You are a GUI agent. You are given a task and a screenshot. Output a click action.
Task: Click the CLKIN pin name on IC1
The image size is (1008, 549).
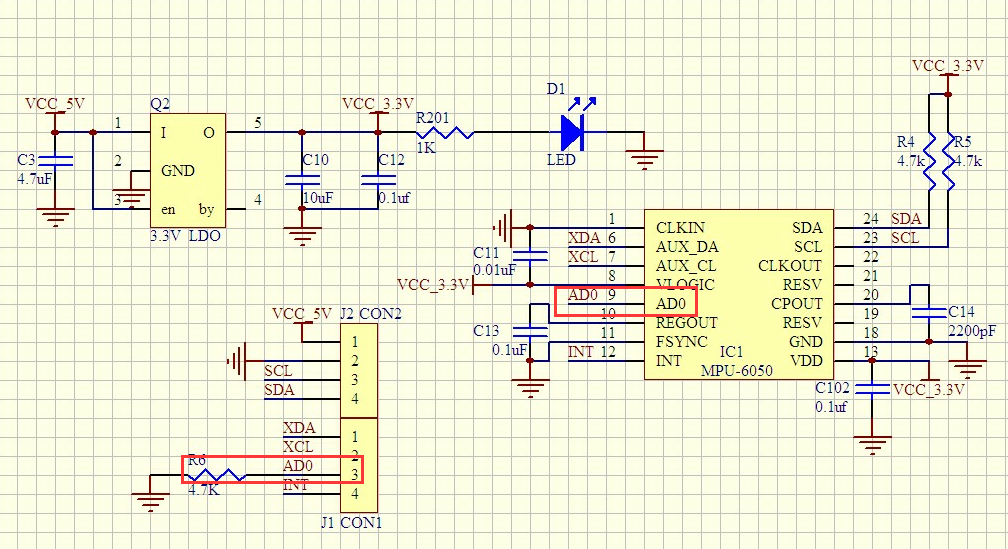coord(680,228)
